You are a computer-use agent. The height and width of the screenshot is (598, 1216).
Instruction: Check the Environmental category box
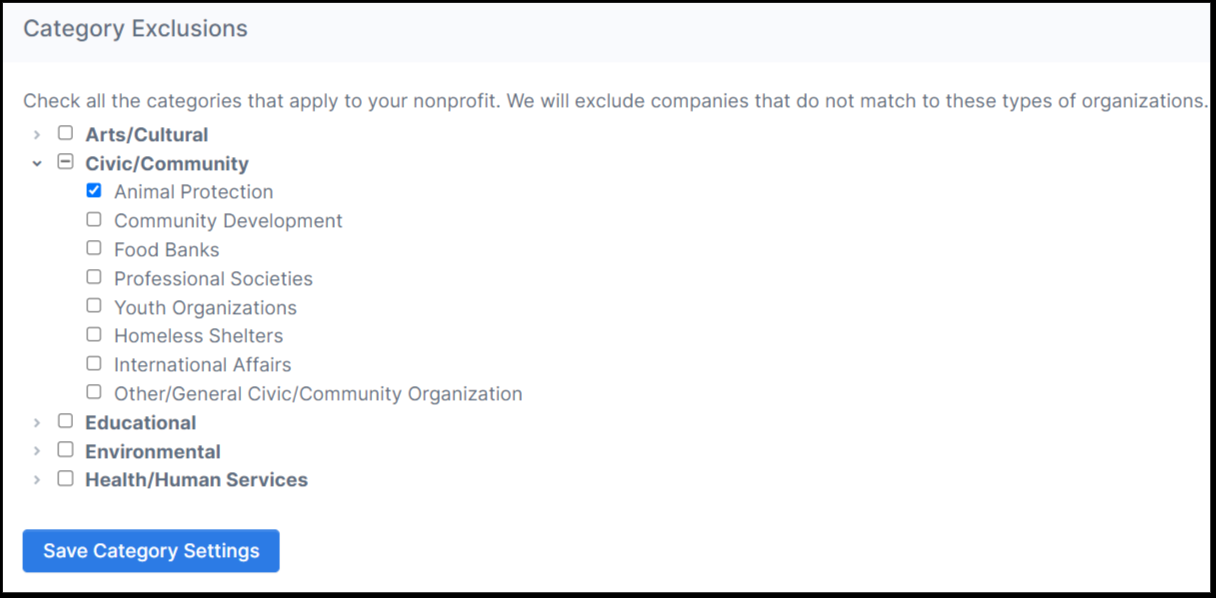point(65,449)
